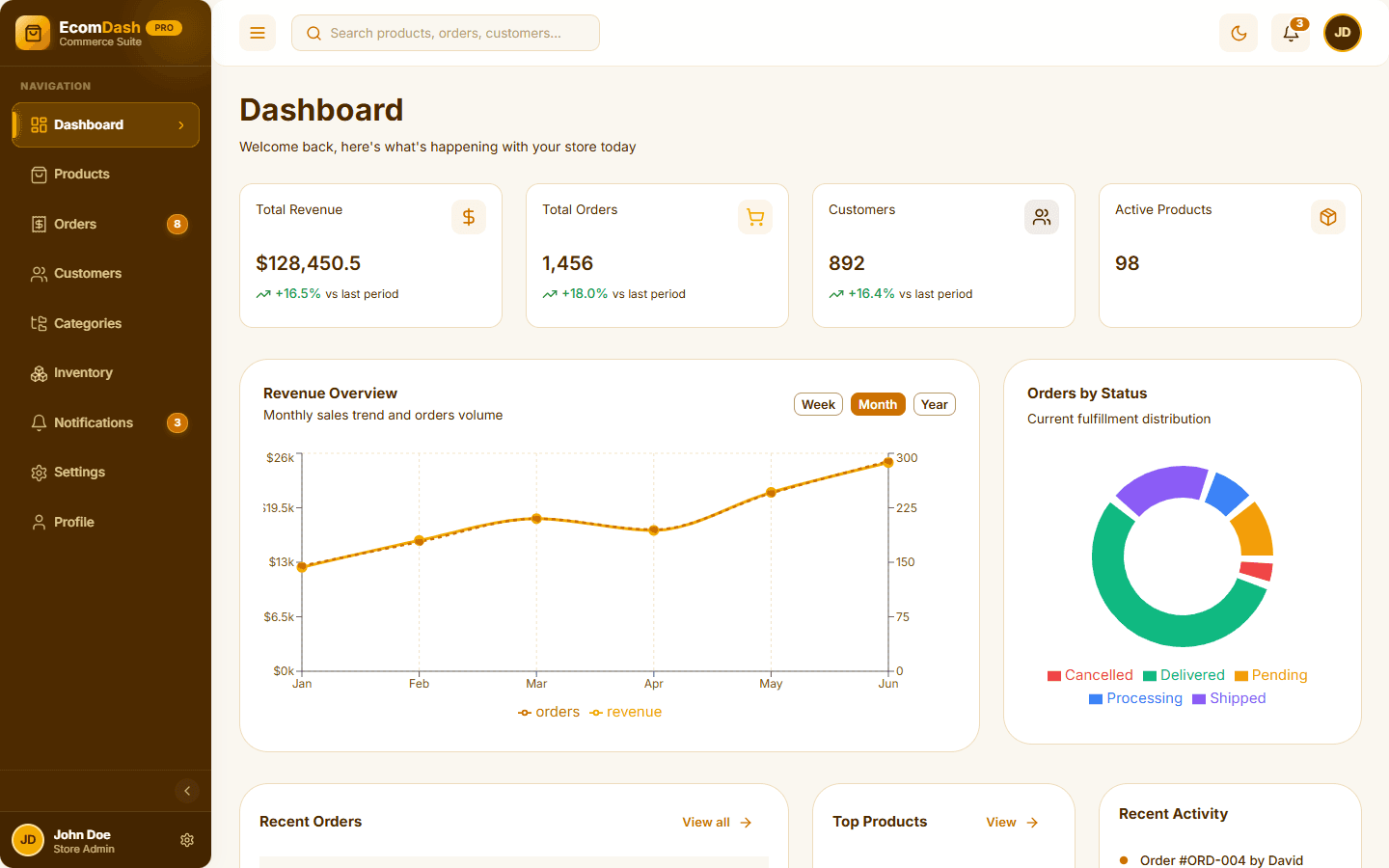Viewport: 1389px width, 868px height.
Task: Click the EcomDash shopping bag logo
Action: point(33,33)
